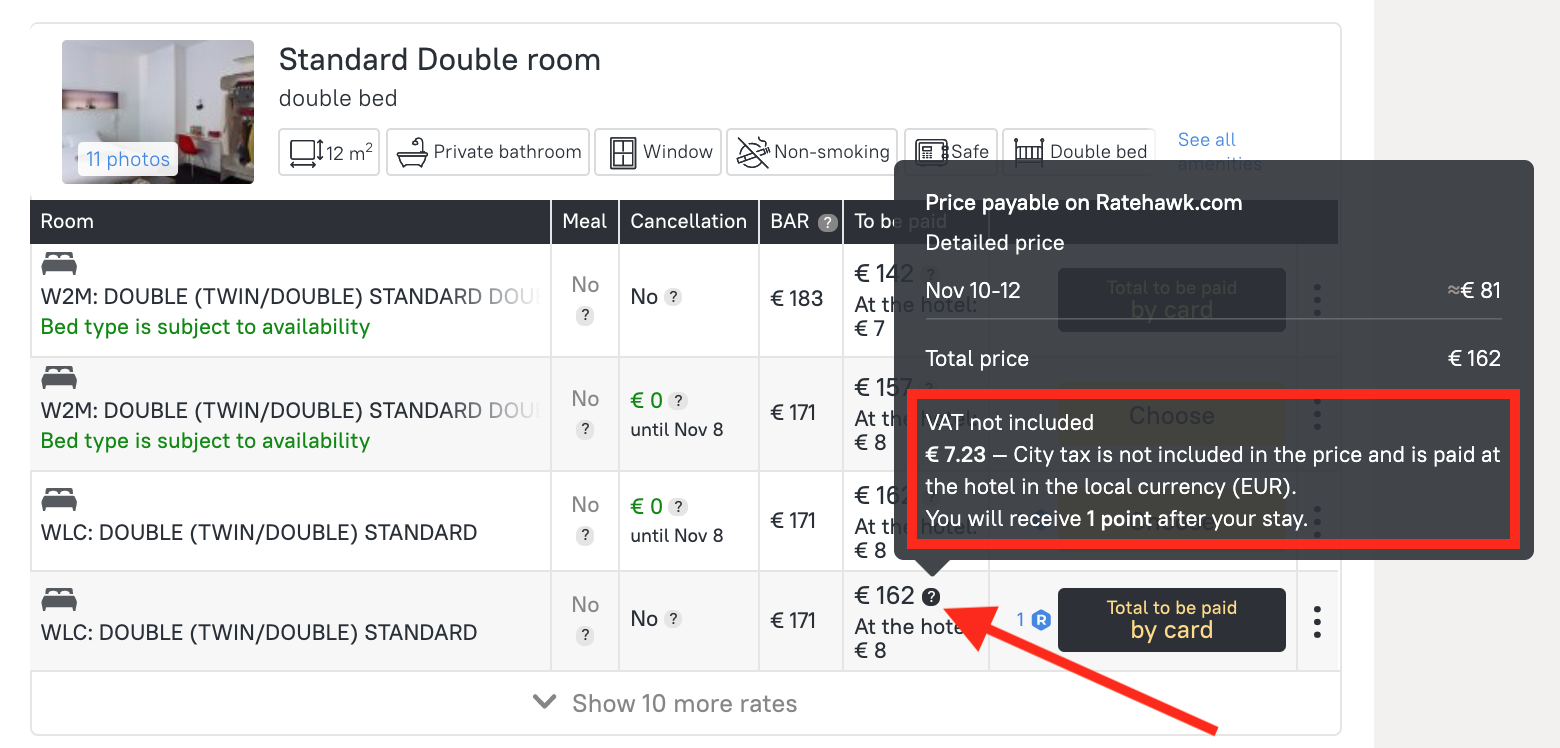The image size is (1560, 748).
Task: Click the bed icon in the first W2M row
Action: coord(59,265)
